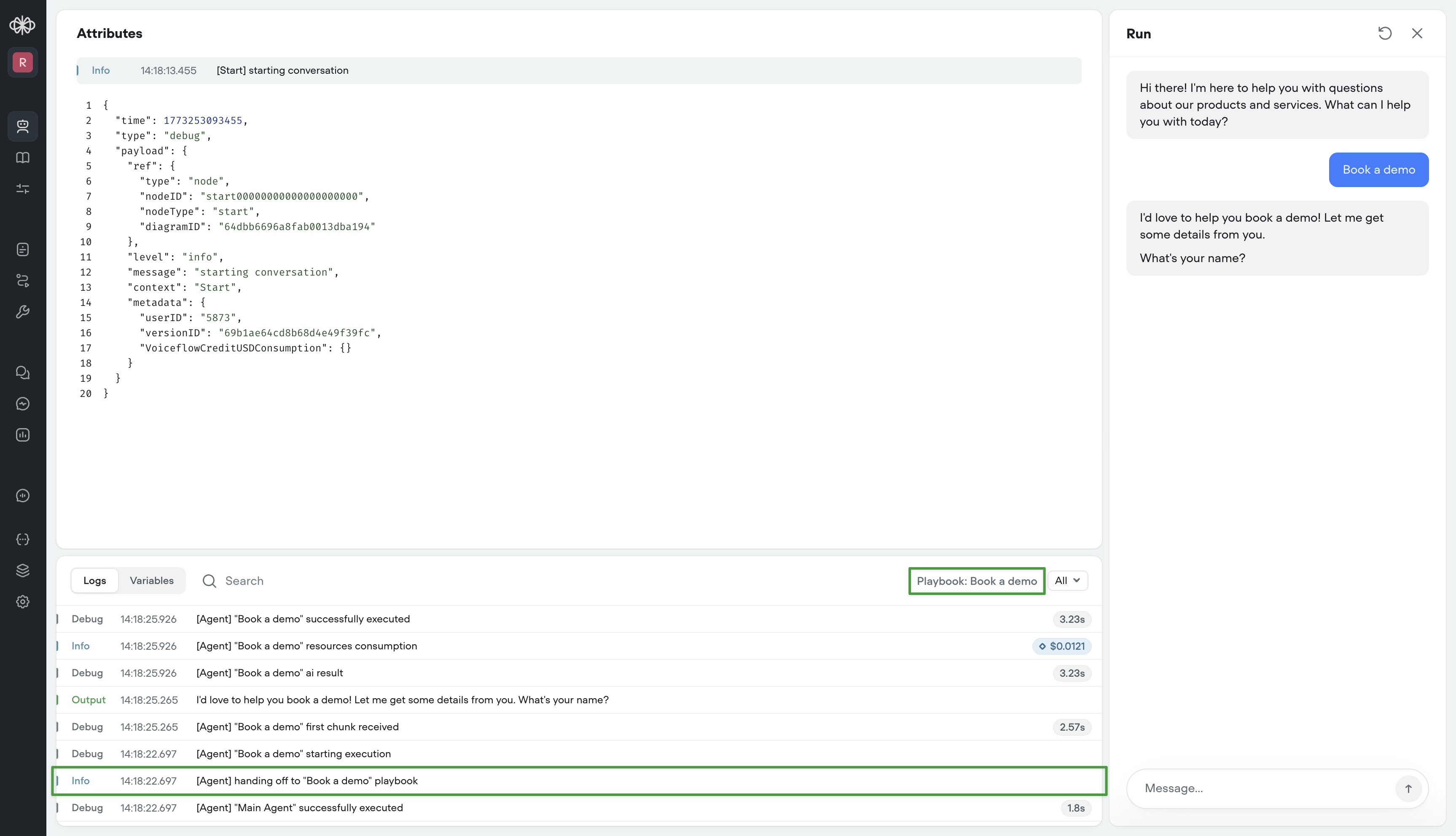This screenshot has height=836, width=1456.
Task: Click the Book a demo chat bubble
Action: pos(1378,169)
